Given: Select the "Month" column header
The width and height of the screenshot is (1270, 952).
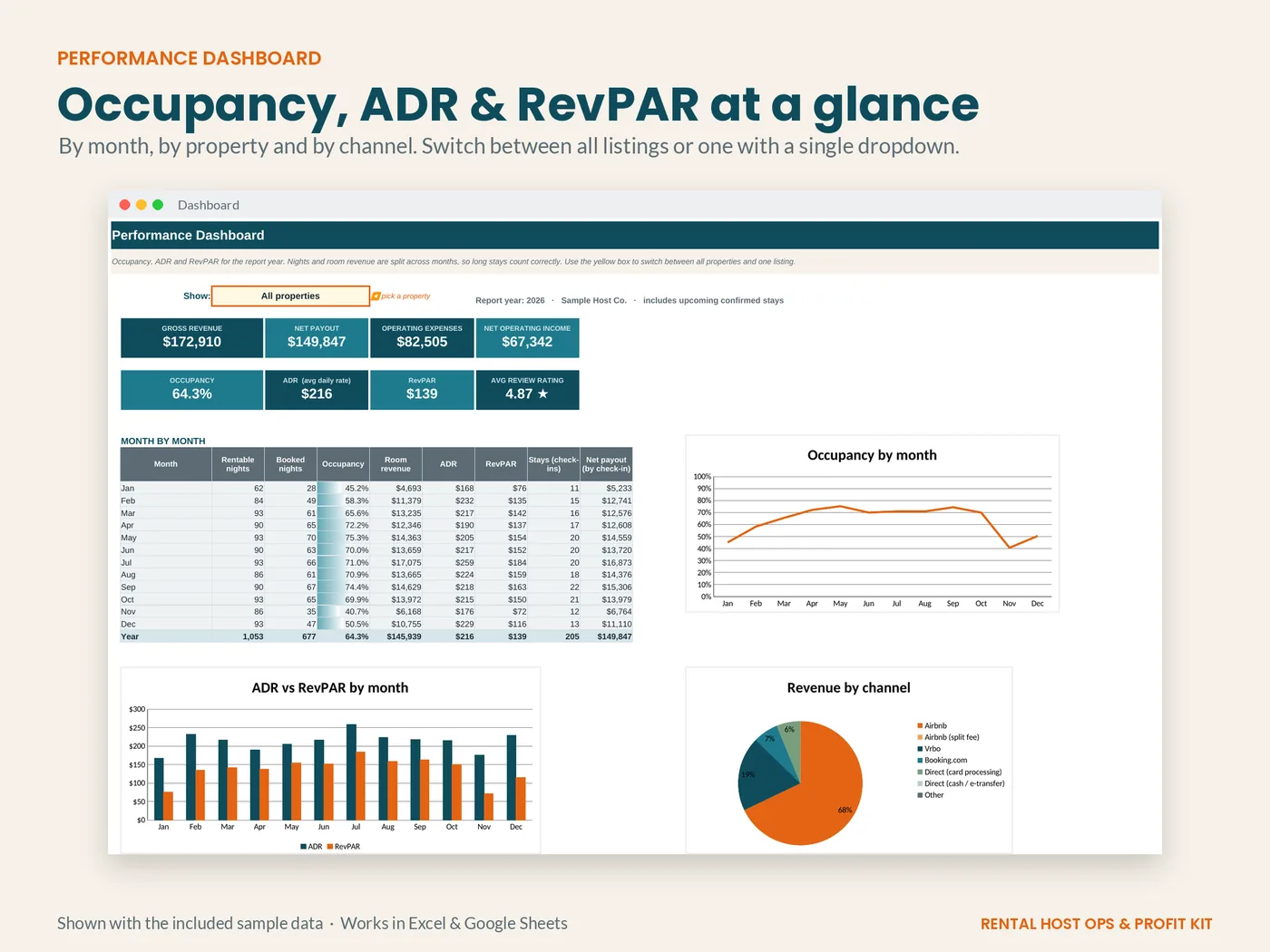Looking at the screenshot, I should pyautogui.click(x=166, y=464).
